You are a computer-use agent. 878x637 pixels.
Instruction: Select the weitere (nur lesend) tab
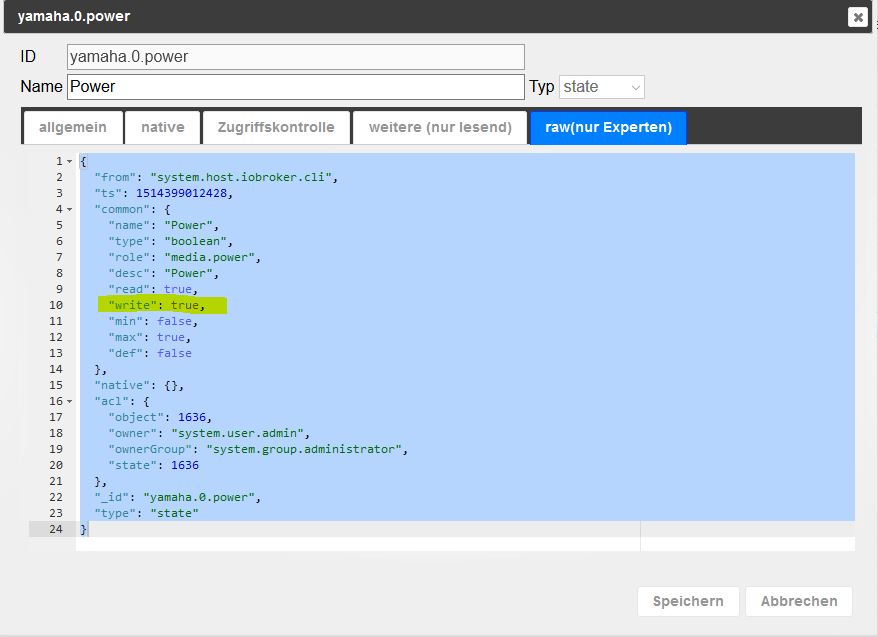[x=440, y=127]
